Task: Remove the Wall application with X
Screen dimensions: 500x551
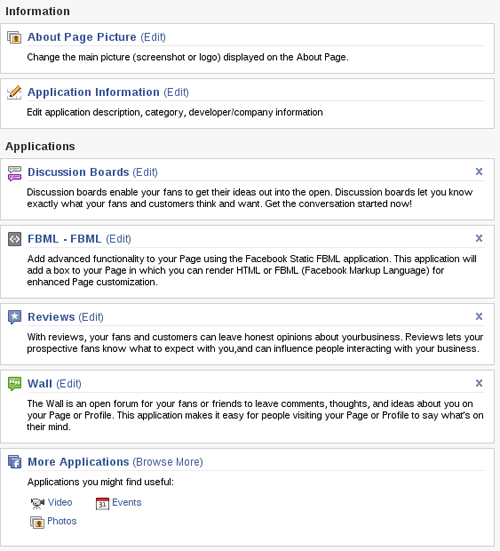Action: (479, 383)
